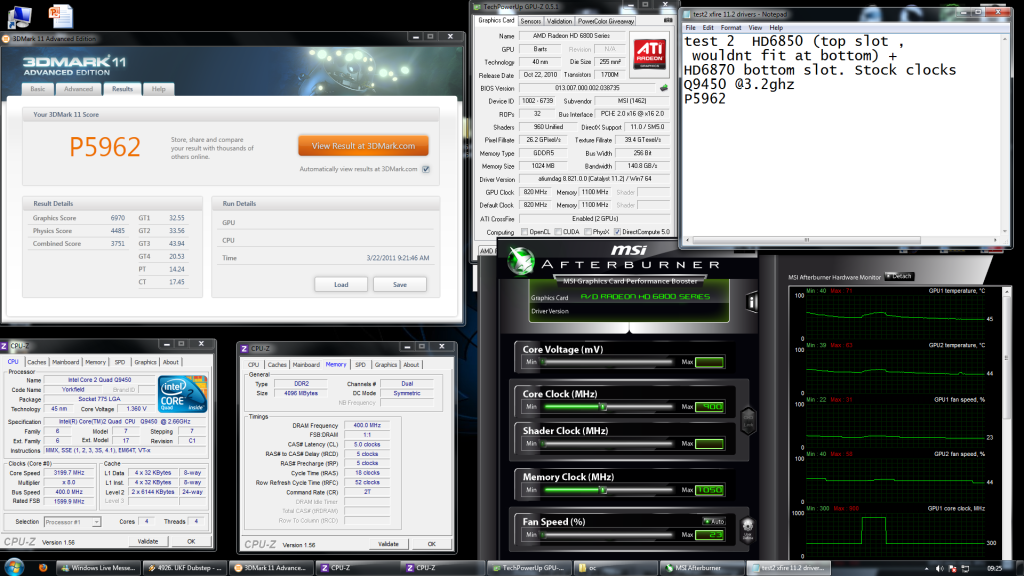This screenshot has width=1024, height=576.
Task: Toggle the CUDA checkbox in GPU-Z
Action: pyautogui.click(x=558, y=232)
